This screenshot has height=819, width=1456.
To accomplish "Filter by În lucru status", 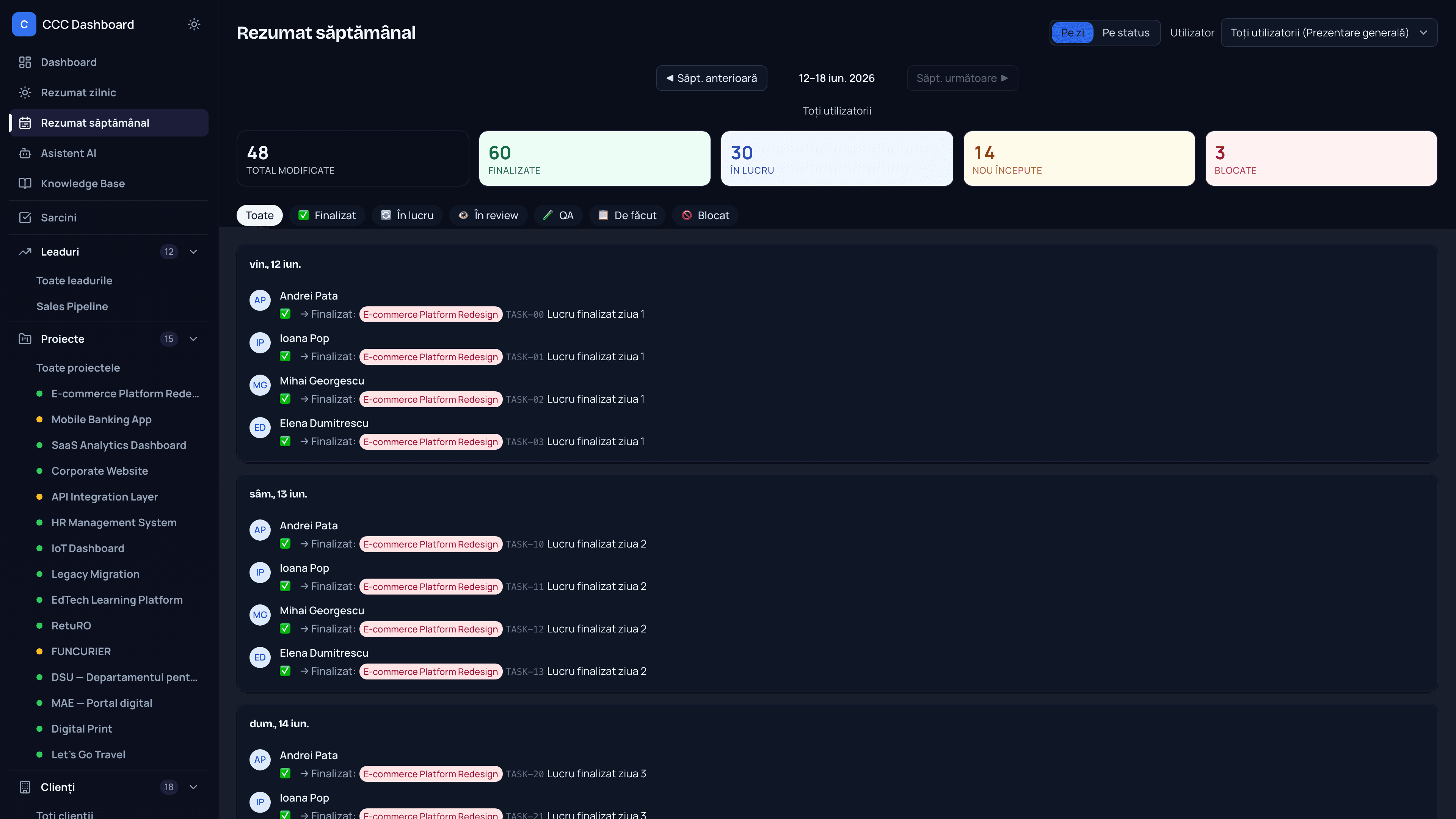I will click(407, 215).
